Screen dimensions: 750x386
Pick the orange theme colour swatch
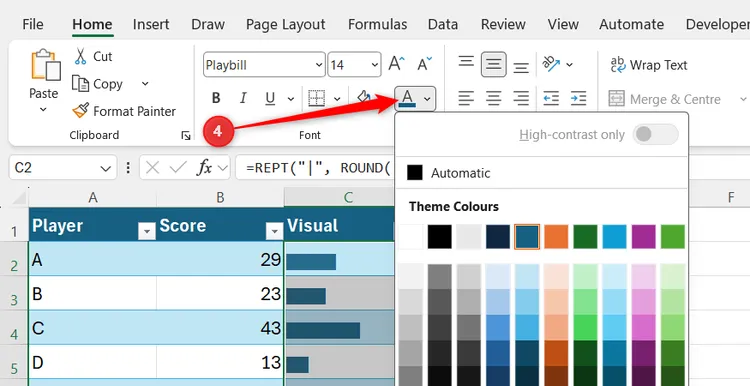556,237
